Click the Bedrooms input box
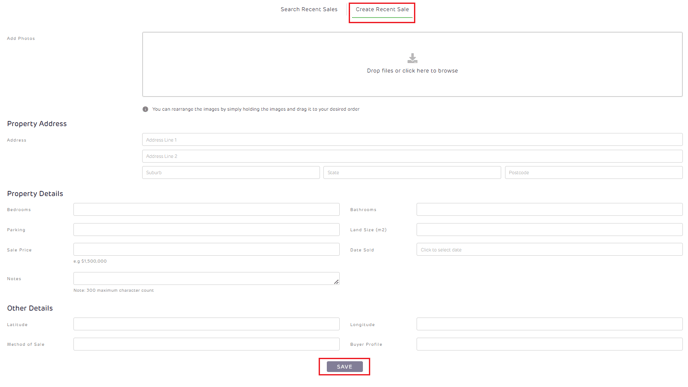The width and height of the screenshot is (688, 387). coord(206,209)
